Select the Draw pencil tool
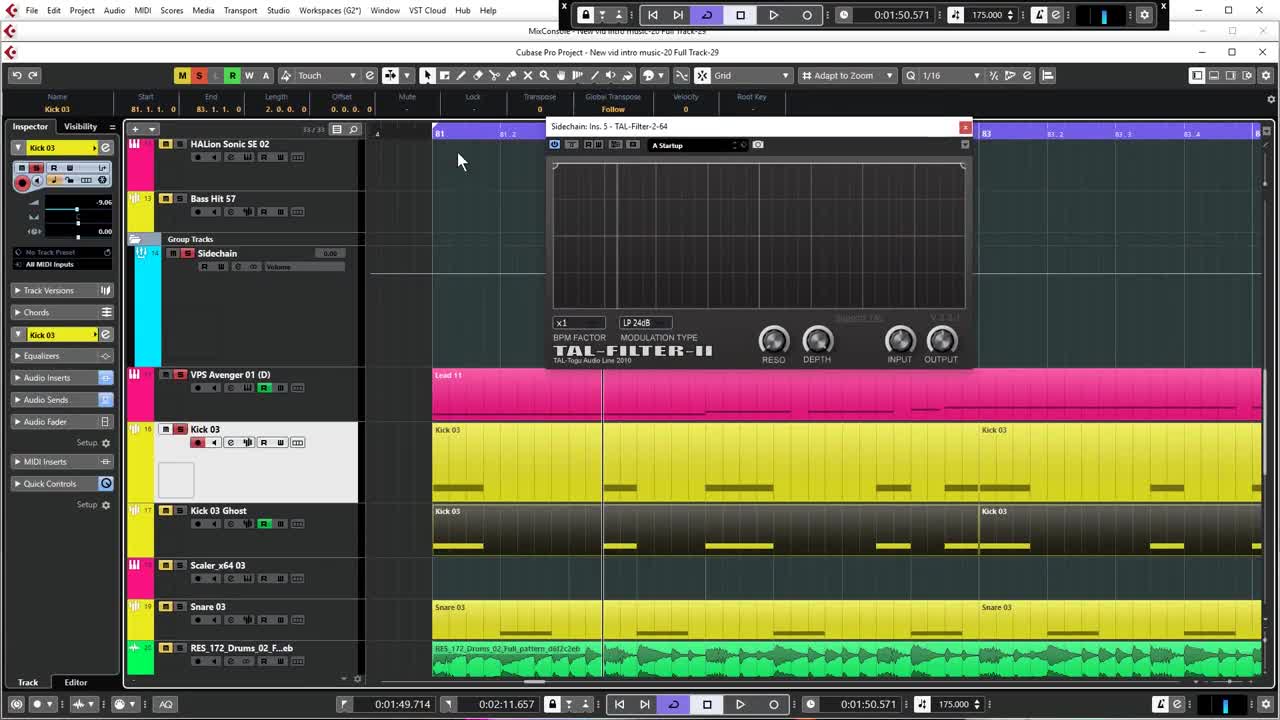Screen dimensions: 1280x720 [x=461, y=75]
